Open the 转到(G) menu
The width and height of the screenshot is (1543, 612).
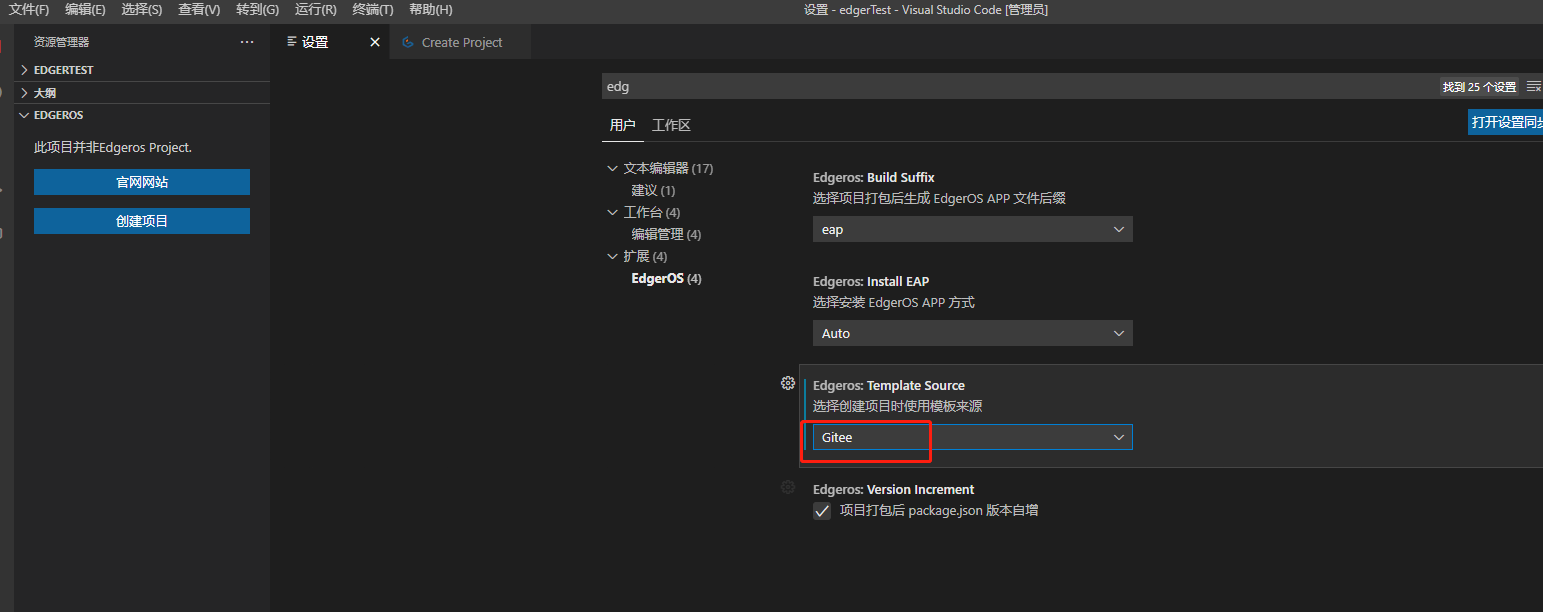click(257, 9)
